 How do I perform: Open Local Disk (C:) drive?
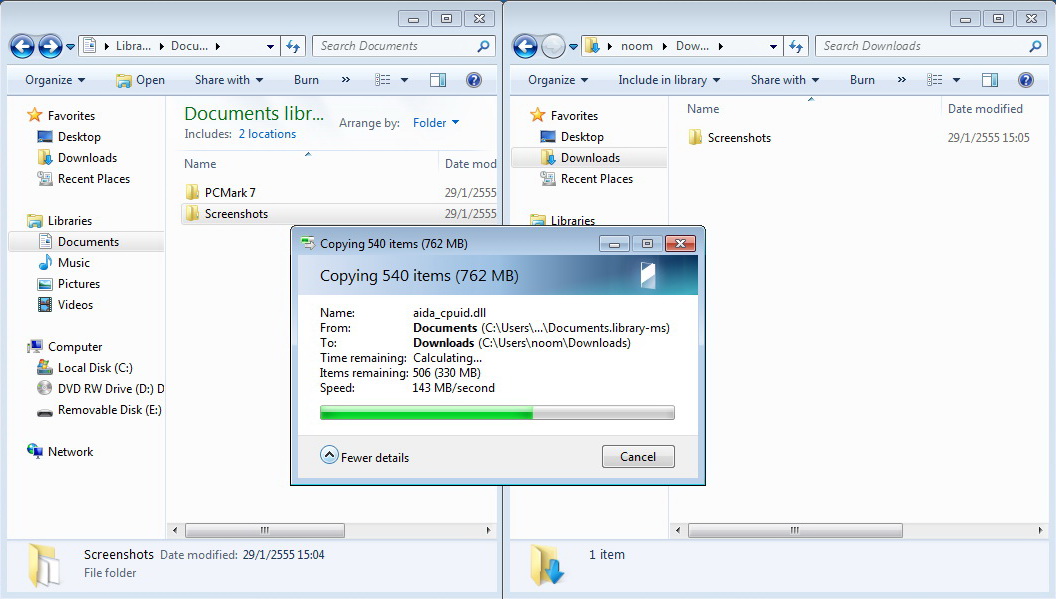coord(95,368)
